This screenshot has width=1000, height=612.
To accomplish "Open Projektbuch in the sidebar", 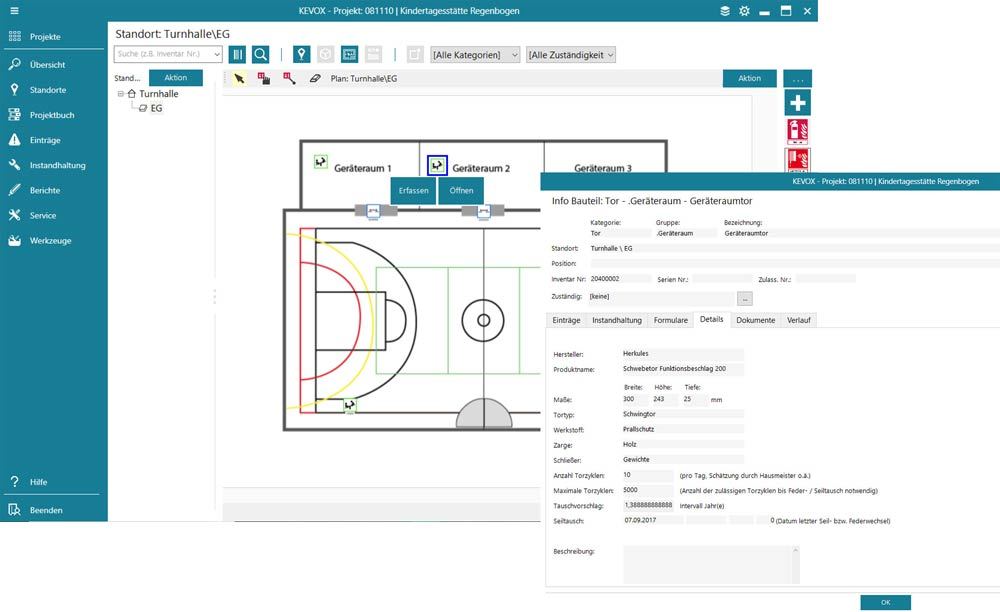I will pyautogui.click(x=52, y=115).
